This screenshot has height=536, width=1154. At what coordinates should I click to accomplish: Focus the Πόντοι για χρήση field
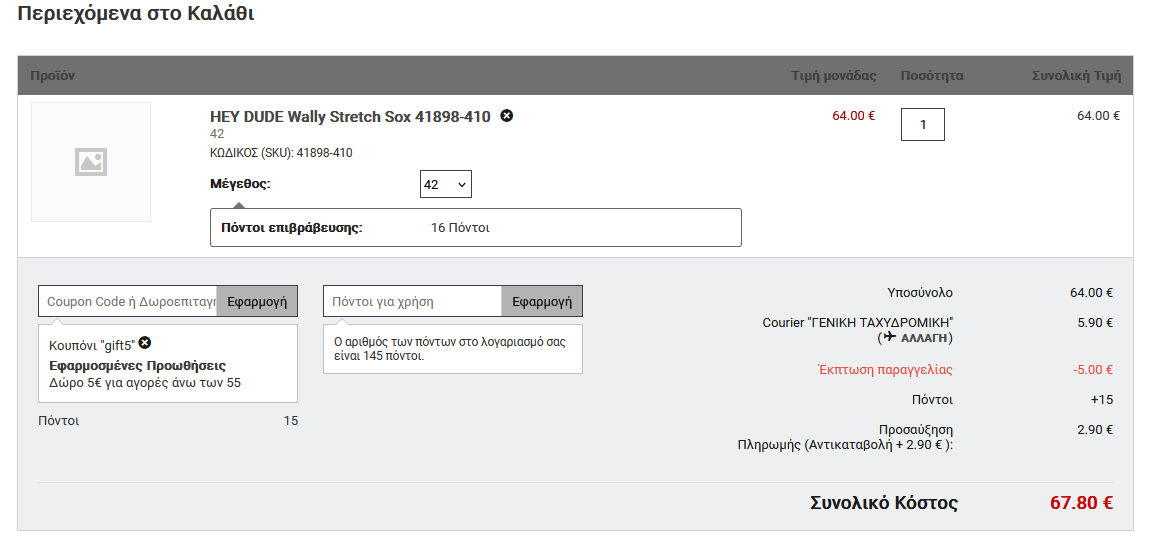point(413,301)
